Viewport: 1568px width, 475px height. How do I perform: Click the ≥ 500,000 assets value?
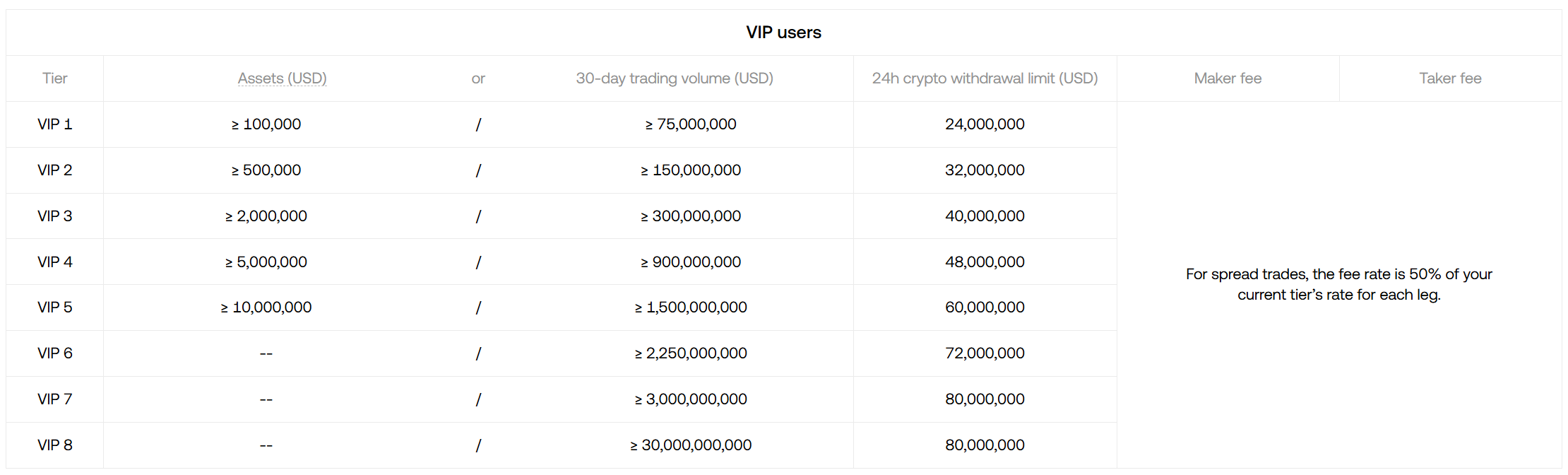point(266,170)
